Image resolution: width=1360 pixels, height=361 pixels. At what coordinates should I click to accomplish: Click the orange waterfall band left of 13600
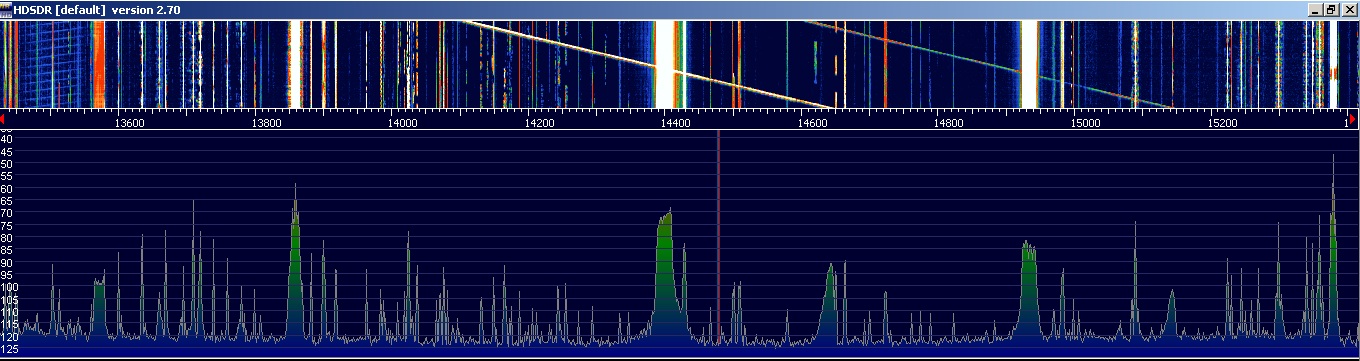point(98,64)
